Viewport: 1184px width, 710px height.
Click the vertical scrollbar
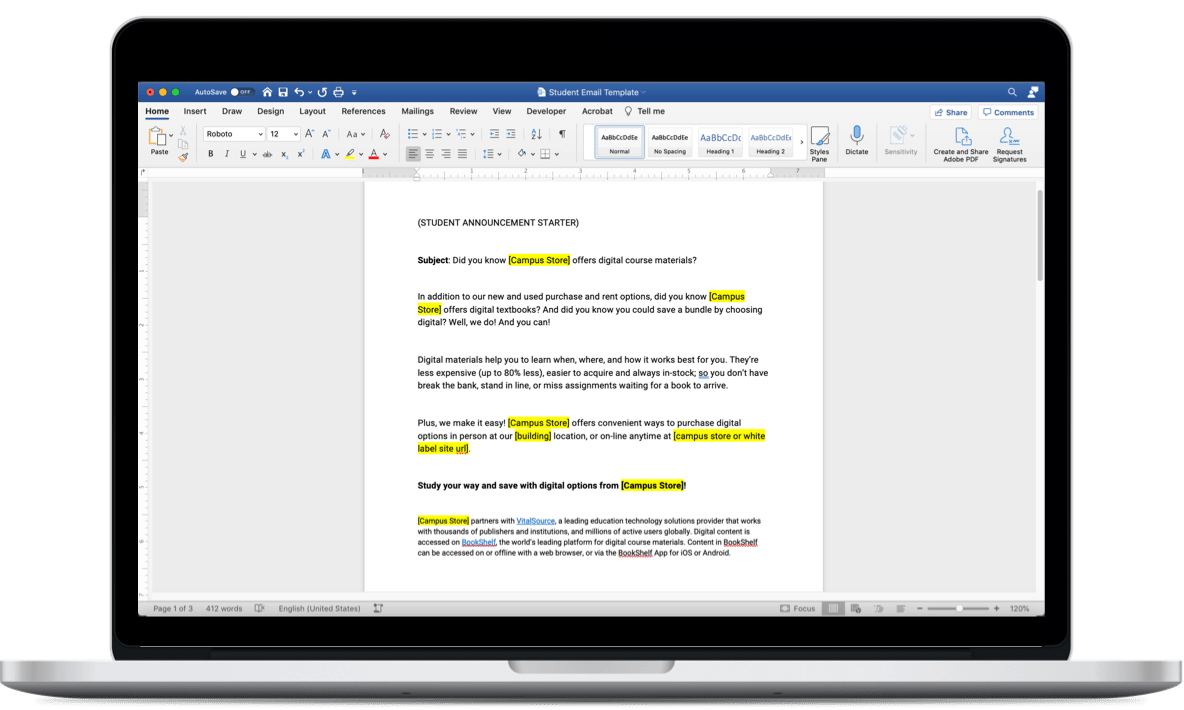point(1040,236)
